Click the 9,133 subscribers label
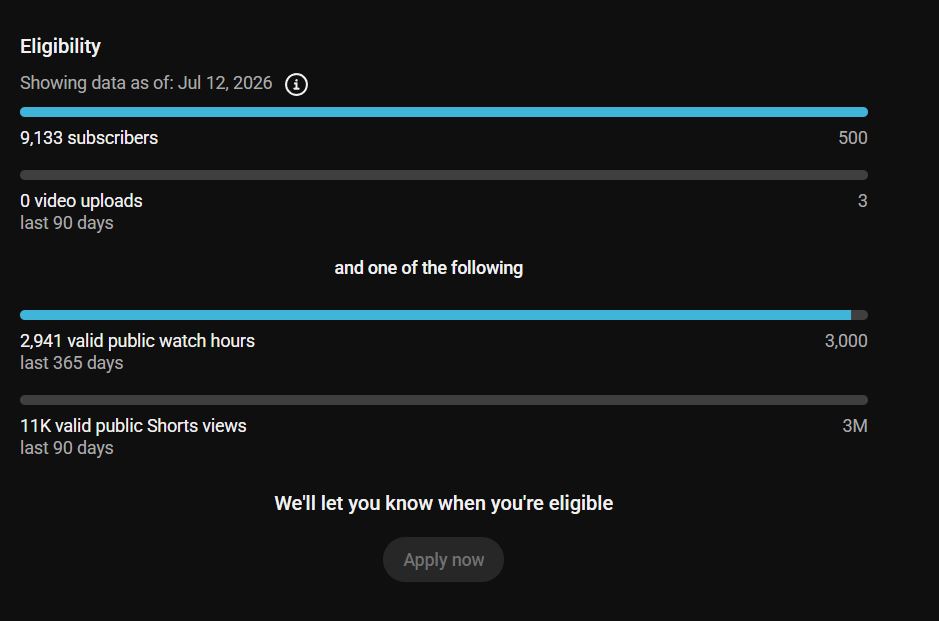 pos(89,138)
